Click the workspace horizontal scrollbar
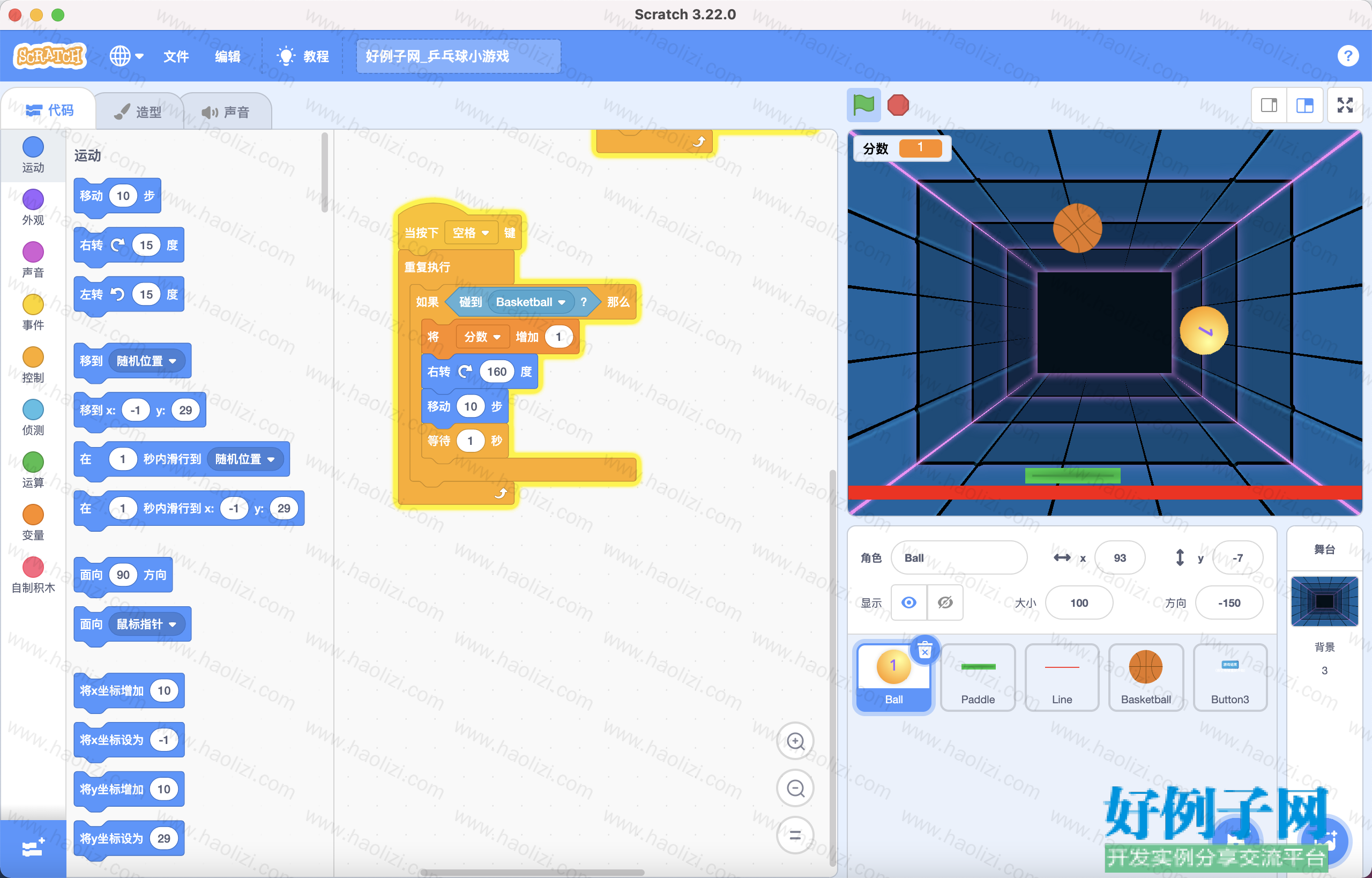1372x878 pixels. (532, 872)
